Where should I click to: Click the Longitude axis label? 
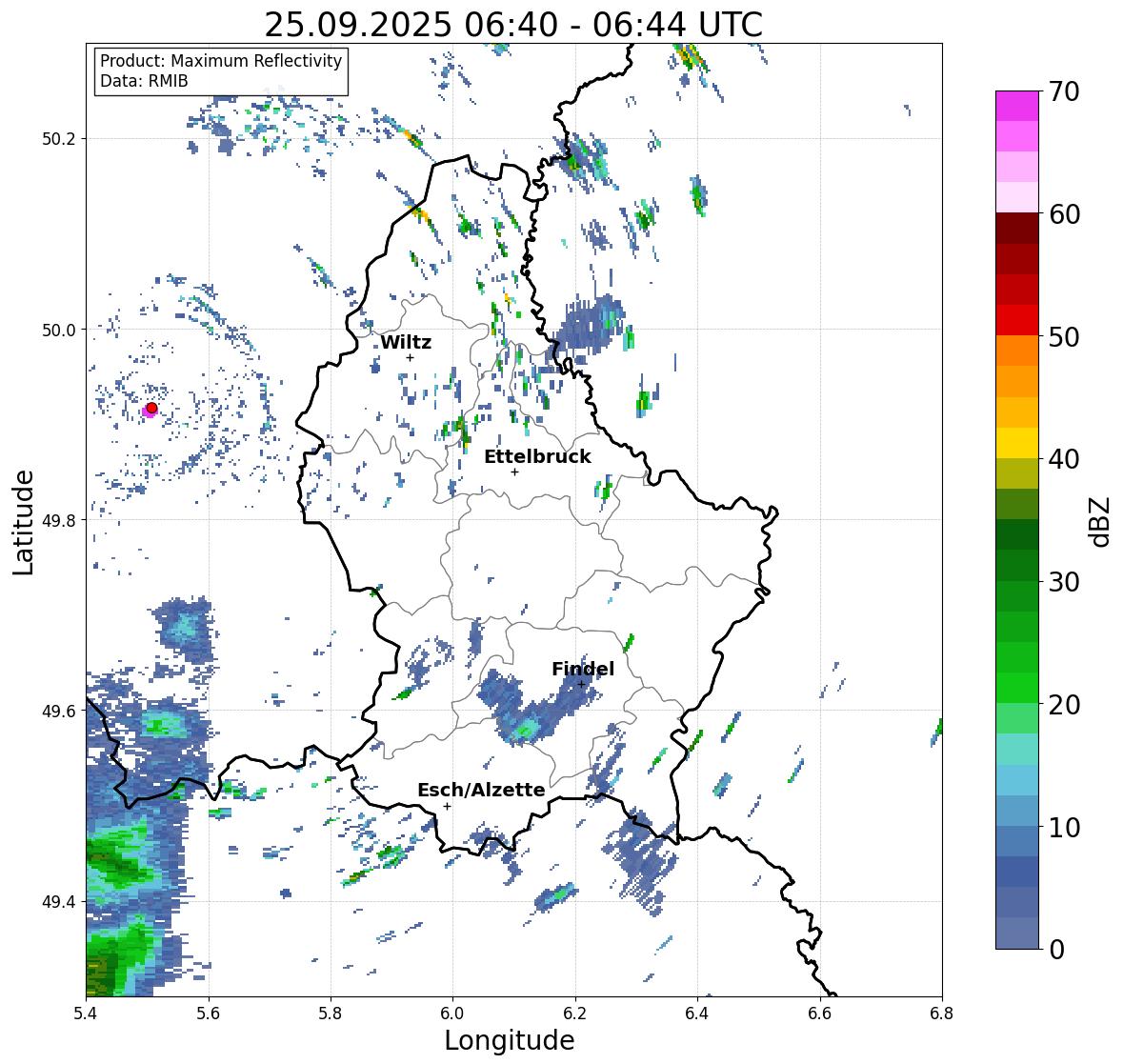pos(510,1040)
